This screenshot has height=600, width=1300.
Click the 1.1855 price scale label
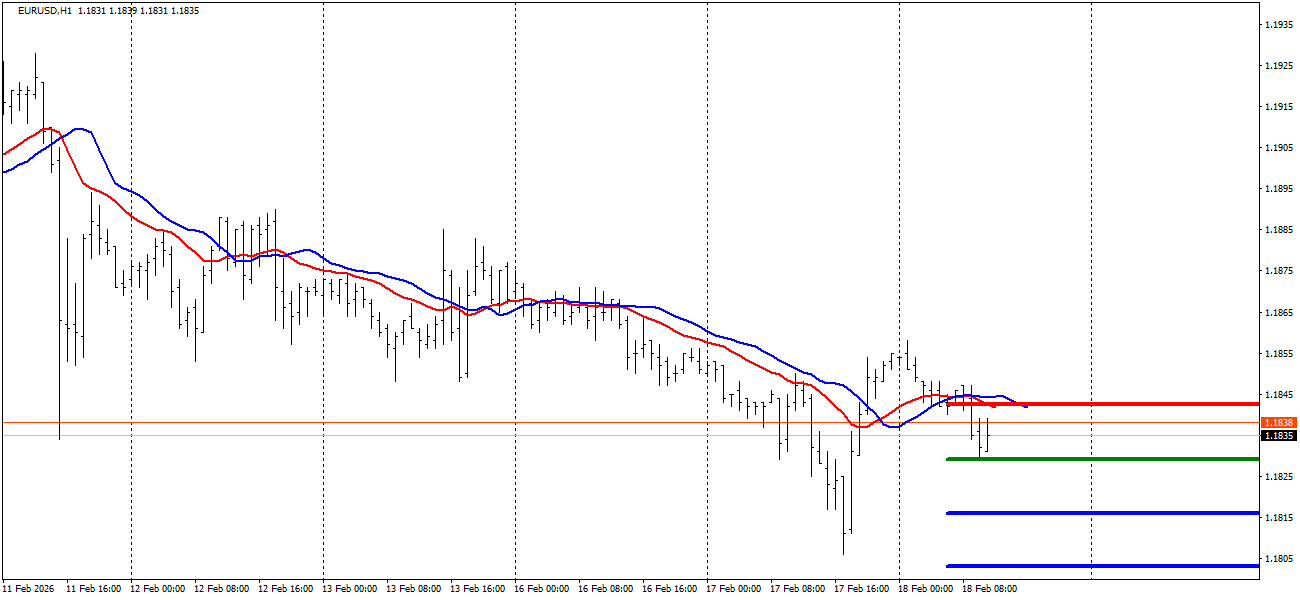coord(1280,354)
